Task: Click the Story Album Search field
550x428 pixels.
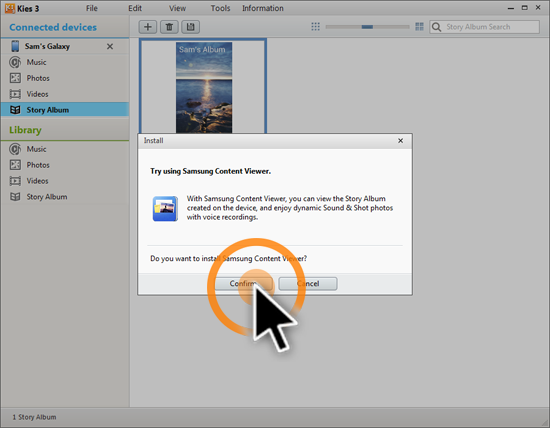Action: (x=484, y=27)
